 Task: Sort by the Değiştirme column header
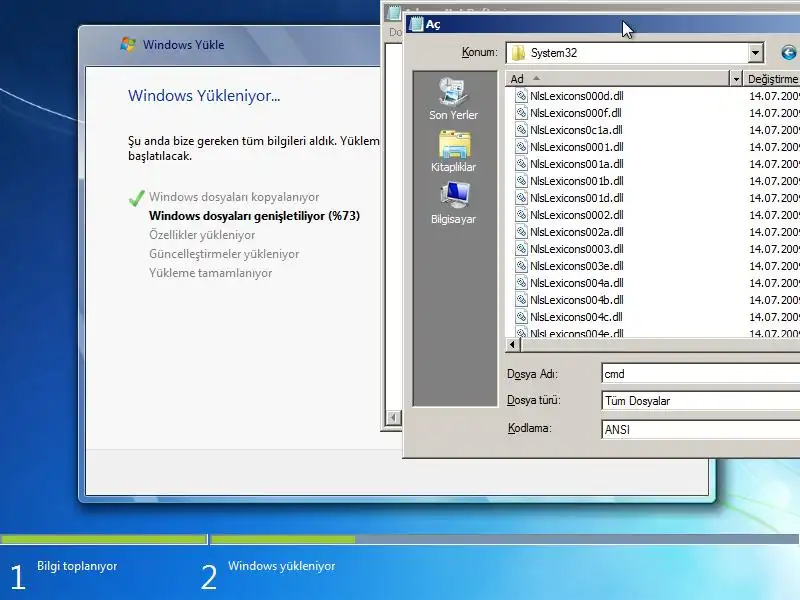tap(772, 79)
